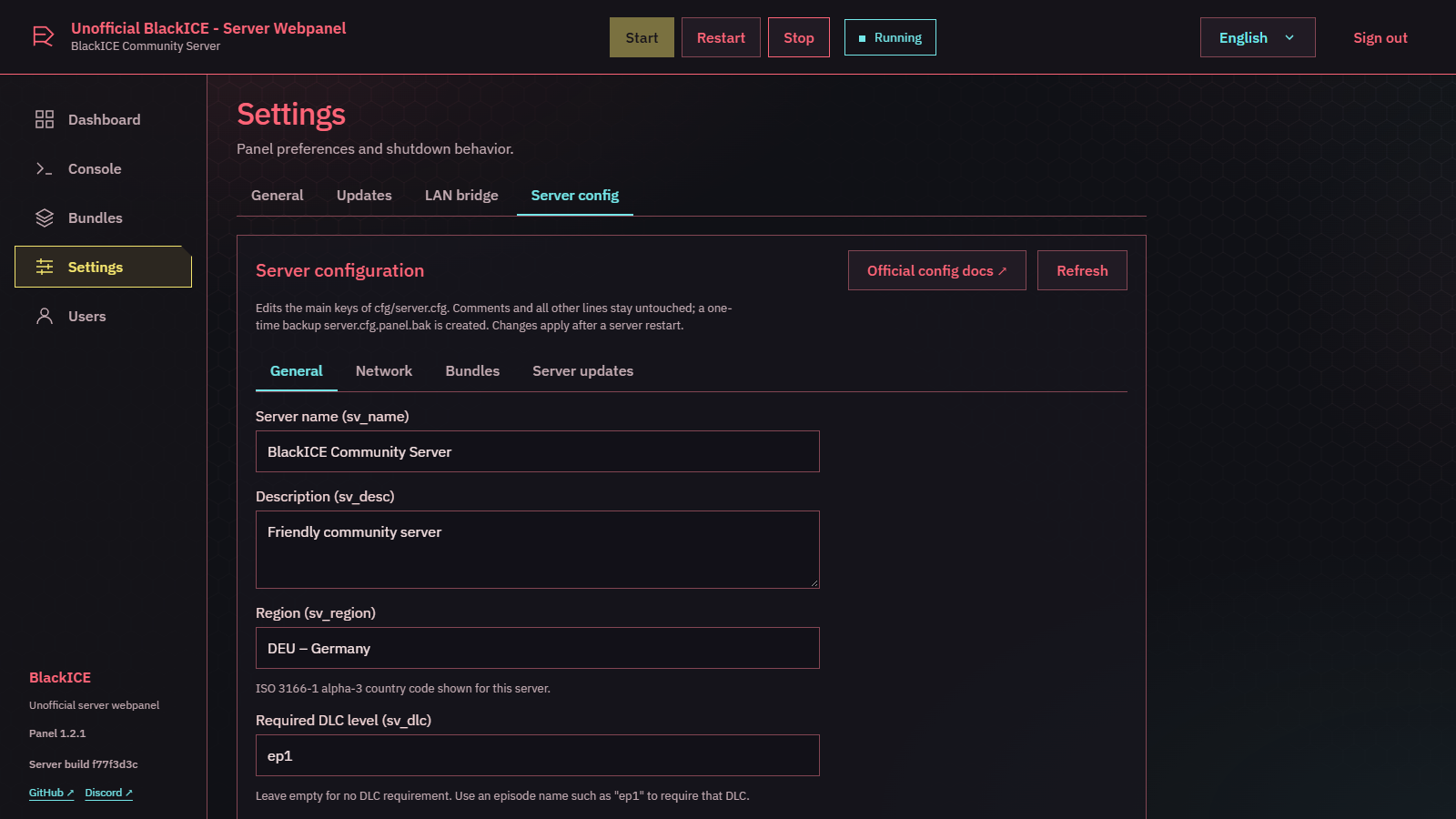Click the Bundles layers icon

click(45, 217)
